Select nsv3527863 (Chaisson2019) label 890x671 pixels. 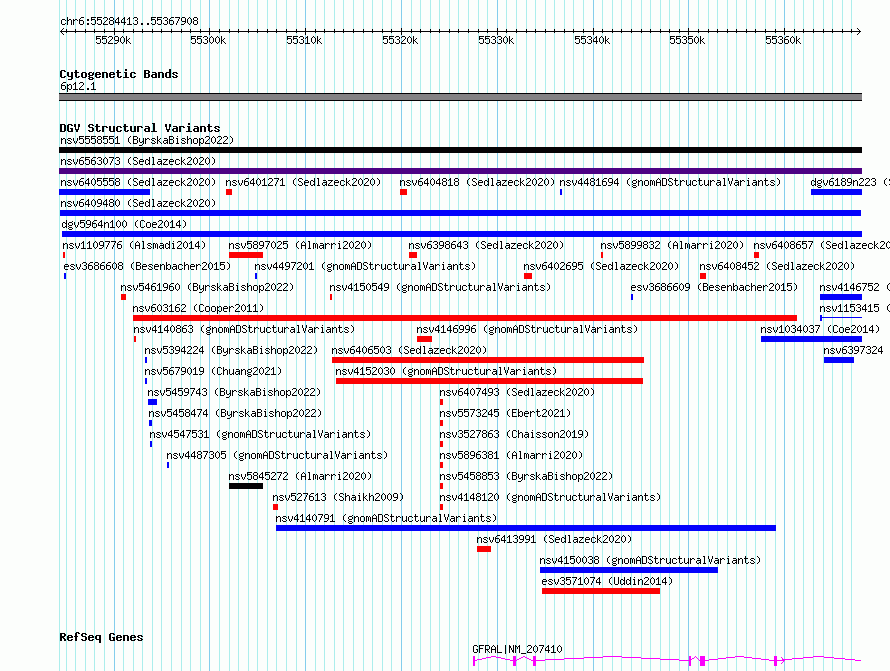coord(514,434)
